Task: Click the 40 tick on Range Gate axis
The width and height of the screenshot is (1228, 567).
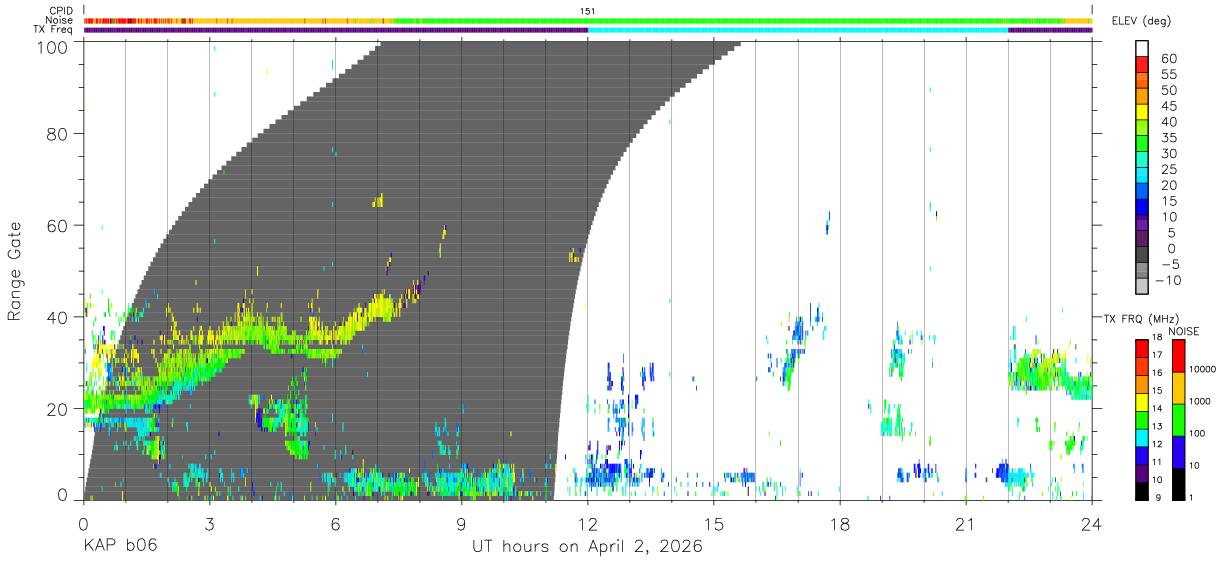Action: (57, 317)
